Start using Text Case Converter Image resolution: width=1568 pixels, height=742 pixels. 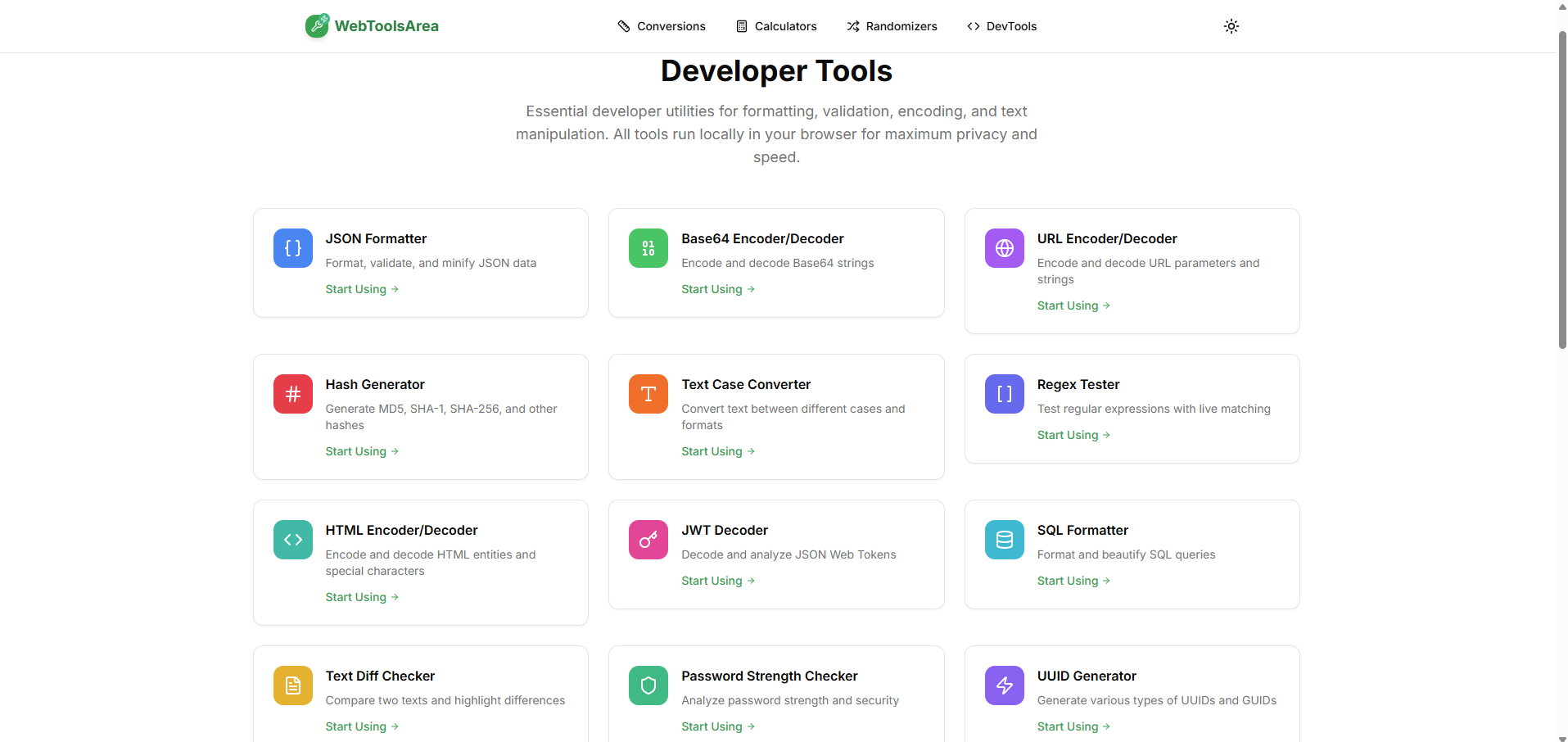(718, 451)
